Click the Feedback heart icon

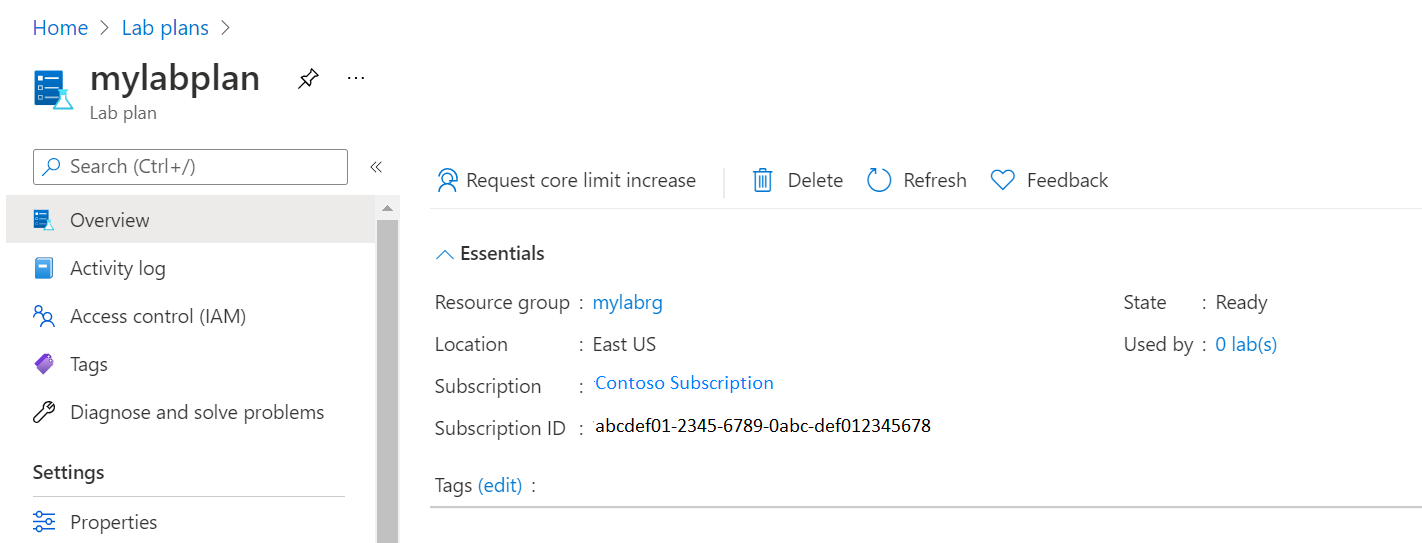(x=1002, y=180)
